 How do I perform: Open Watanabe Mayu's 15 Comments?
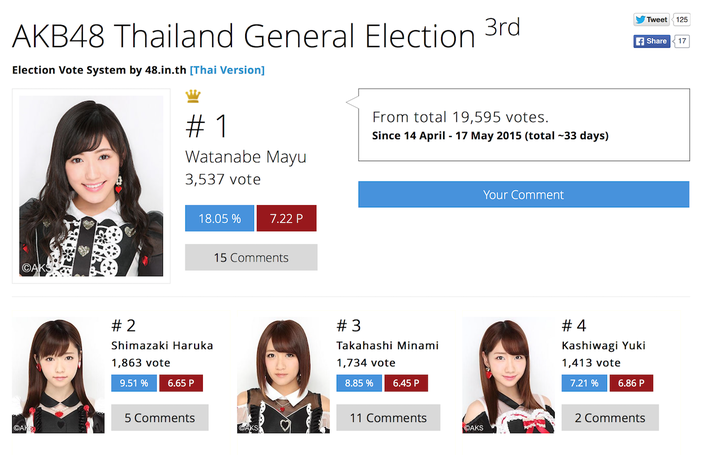pyautogui.click(x=251, y=257)
